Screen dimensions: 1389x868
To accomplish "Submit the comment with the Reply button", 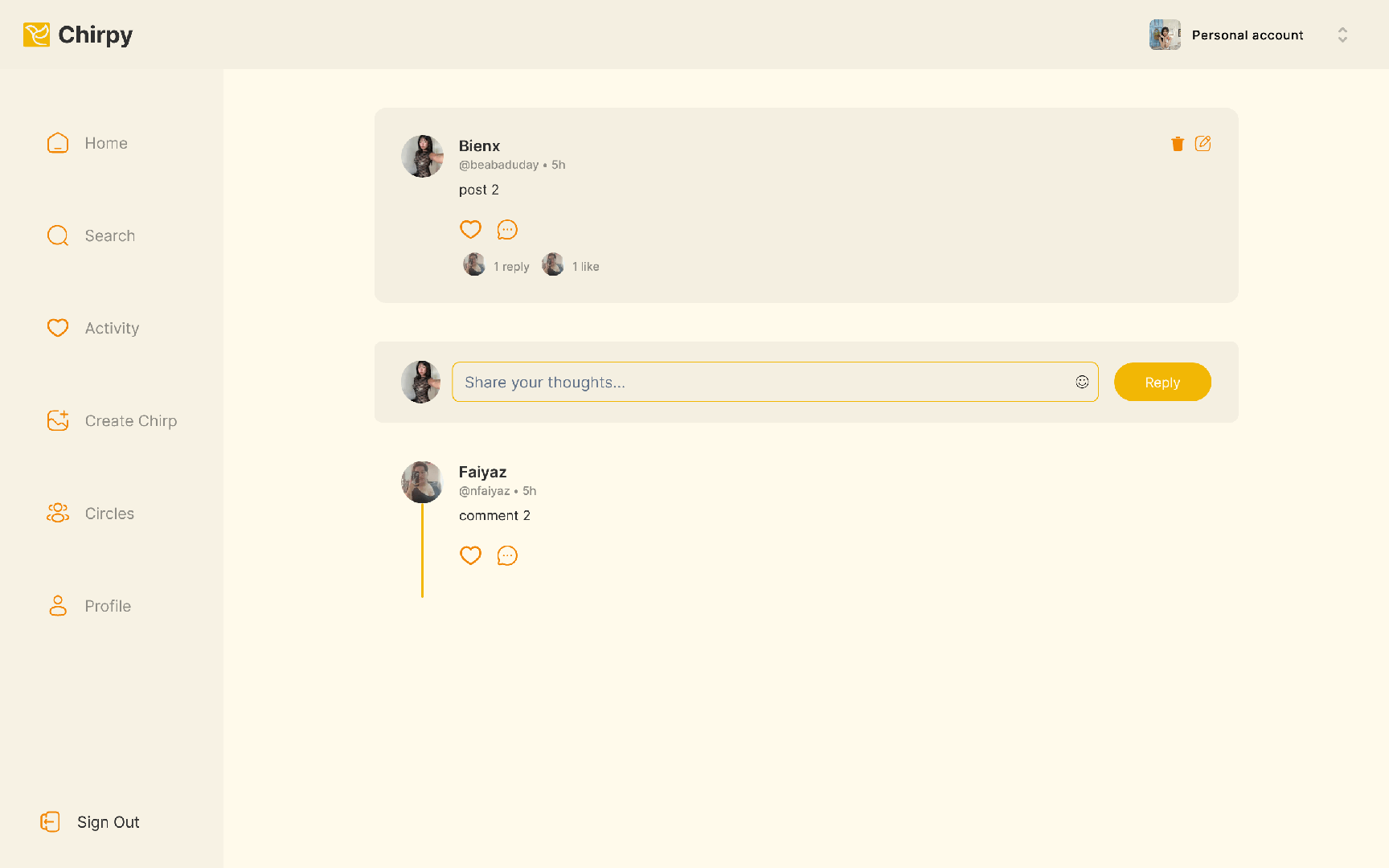I will [1162, 382].
